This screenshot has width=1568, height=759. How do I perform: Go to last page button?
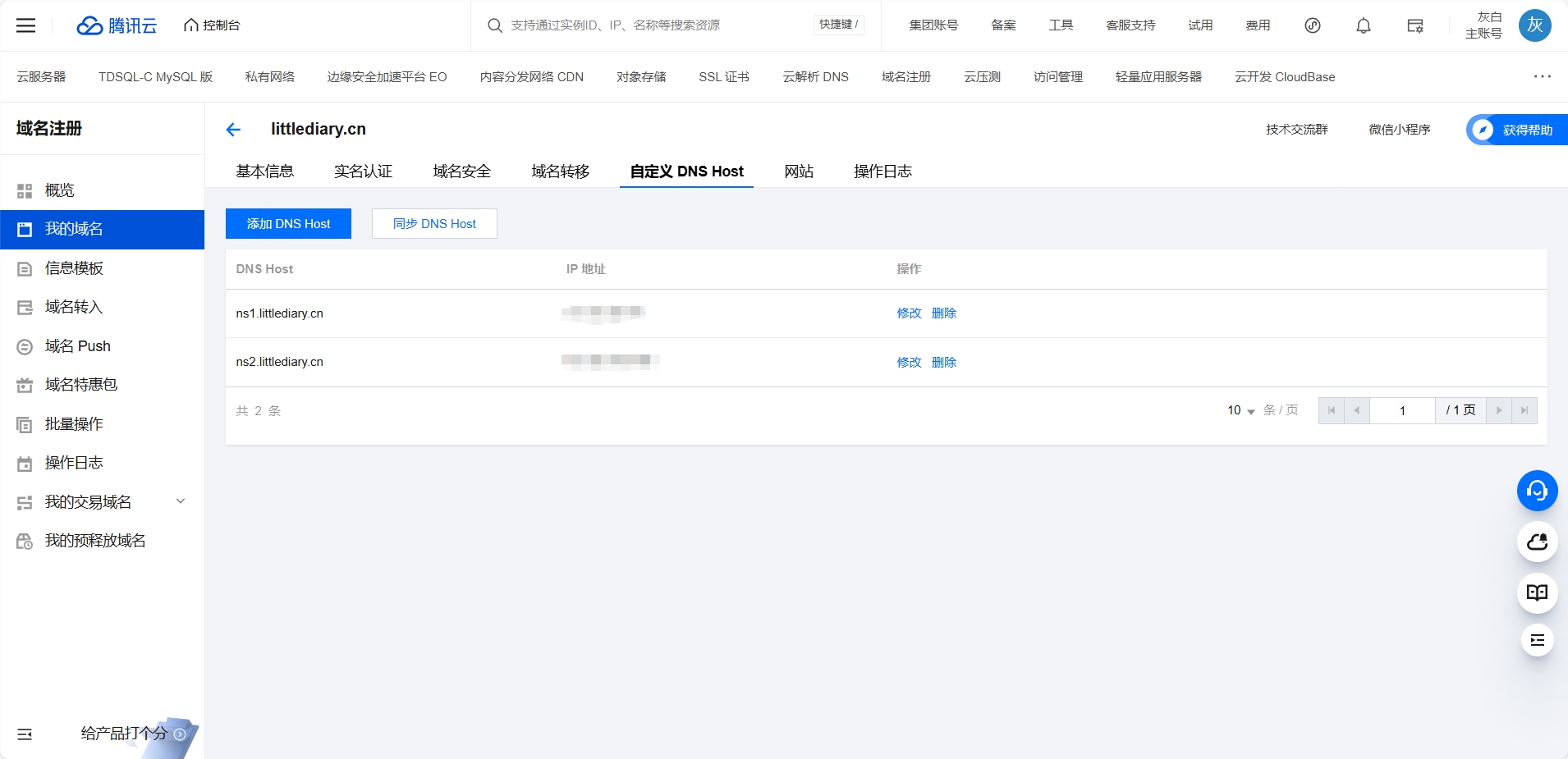click(1524, 410)
